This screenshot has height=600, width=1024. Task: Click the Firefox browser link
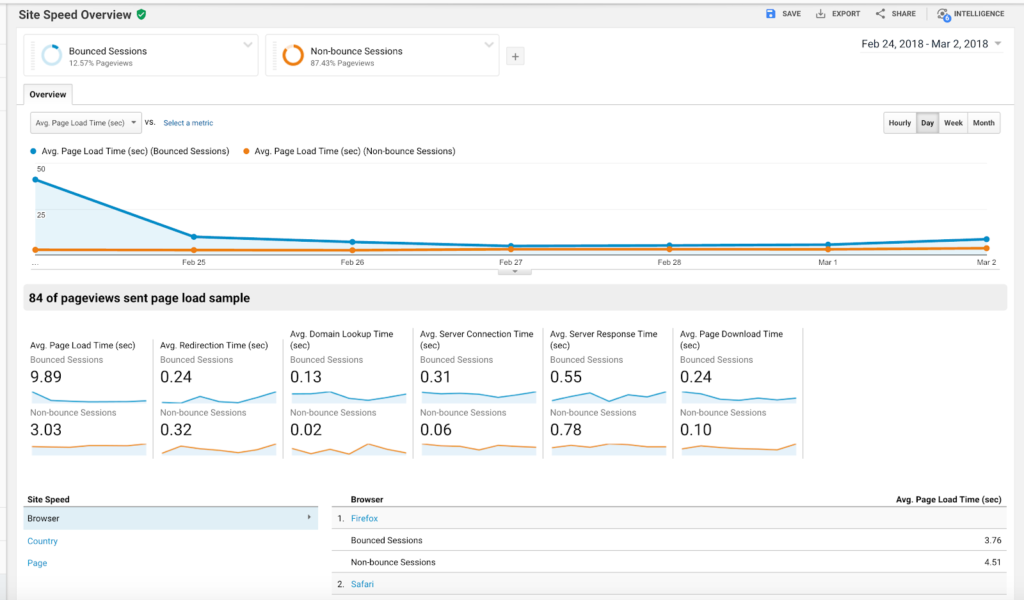click(x=364, y=518)
